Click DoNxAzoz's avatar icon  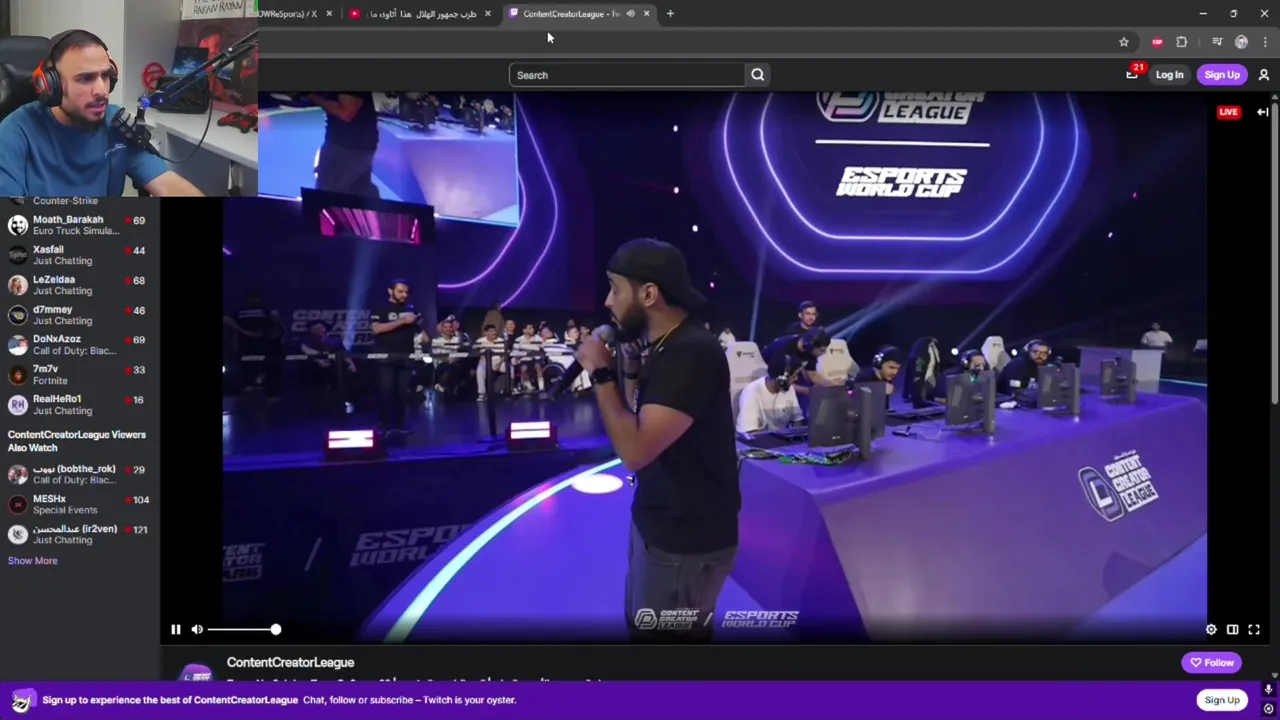click(17, 345)
